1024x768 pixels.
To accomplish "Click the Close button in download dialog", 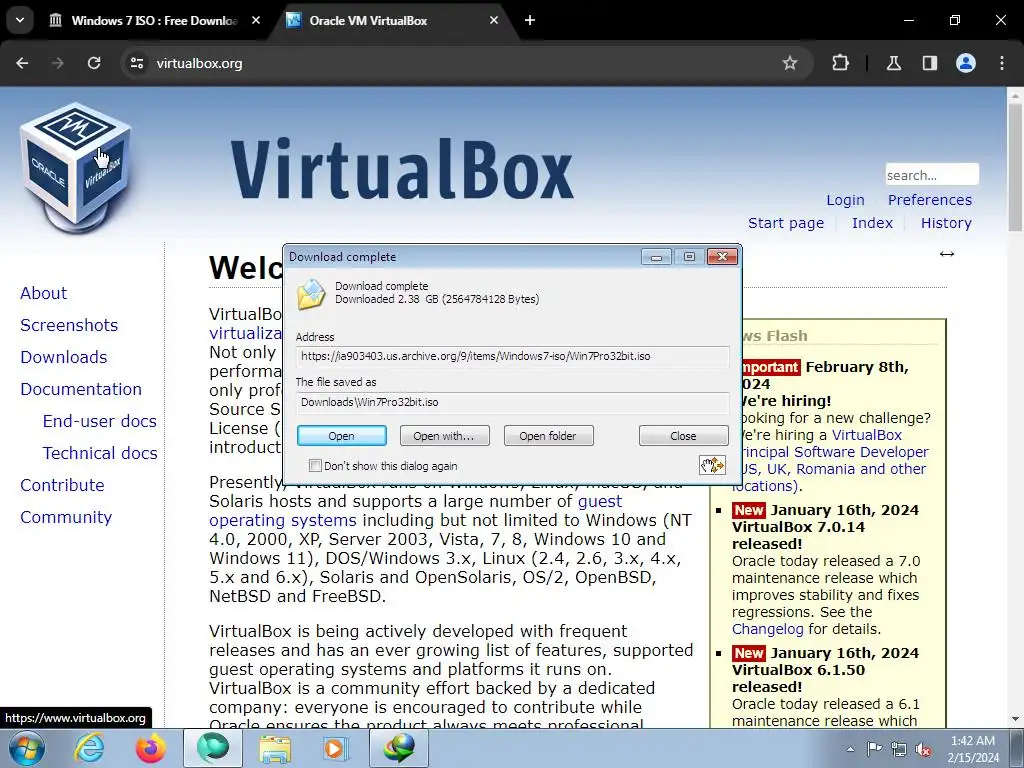I will [683, 436].
